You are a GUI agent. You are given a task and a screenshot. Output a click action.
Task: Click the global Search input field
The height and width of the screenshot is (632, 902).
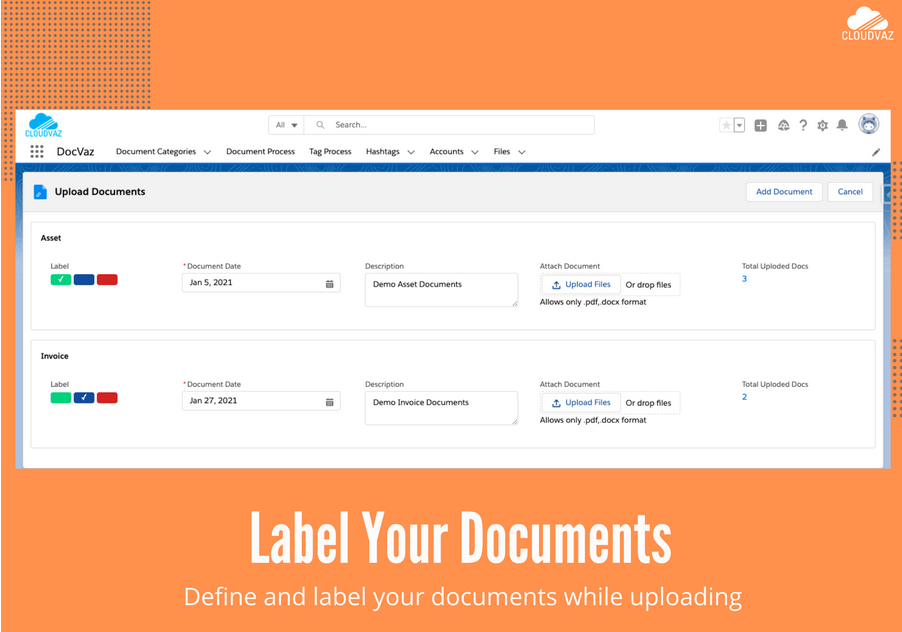coord(449,125)
